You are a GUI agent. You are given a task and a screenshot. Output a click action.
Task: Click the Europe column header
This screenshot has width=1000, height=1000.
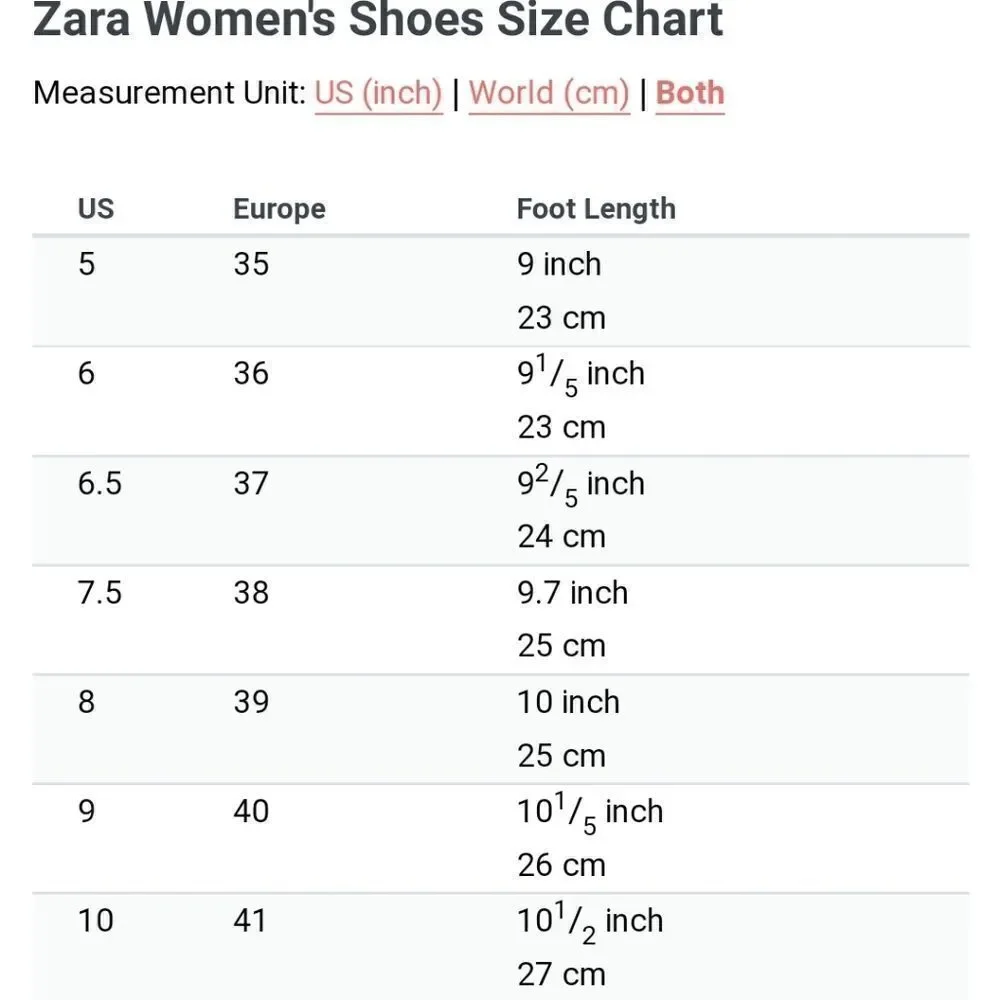[279, 209]
